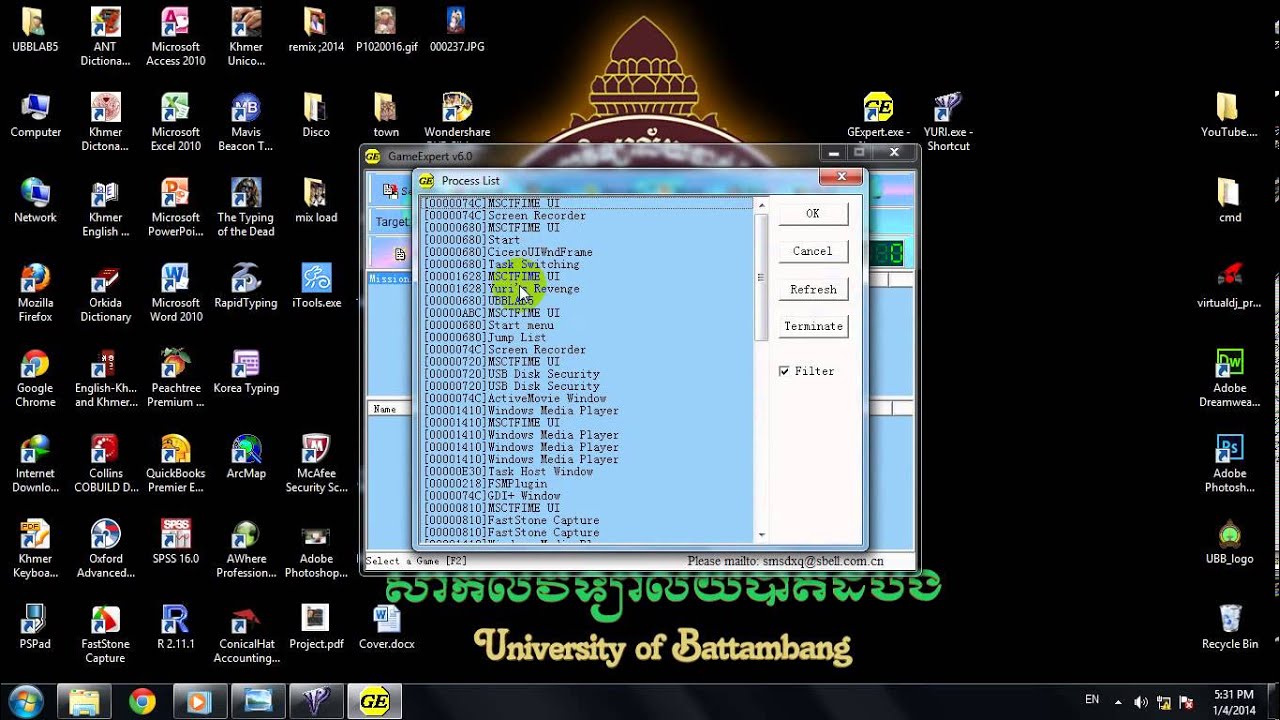Select the Yuri's Revenge process row
This screenshot has width=1280, height=720.
[x=587, y=289]
